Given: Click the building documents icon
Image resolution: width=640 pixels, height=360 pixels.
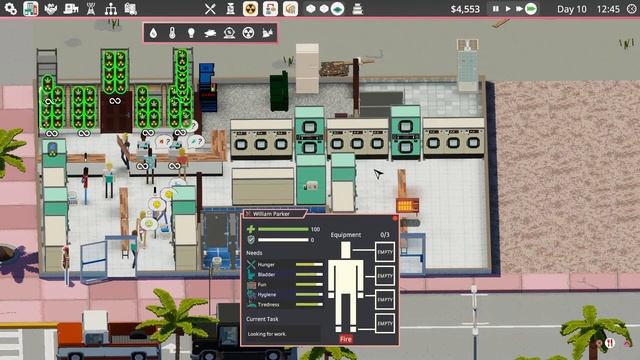Looking at the screenshot, I should click(x=131, y=9).
